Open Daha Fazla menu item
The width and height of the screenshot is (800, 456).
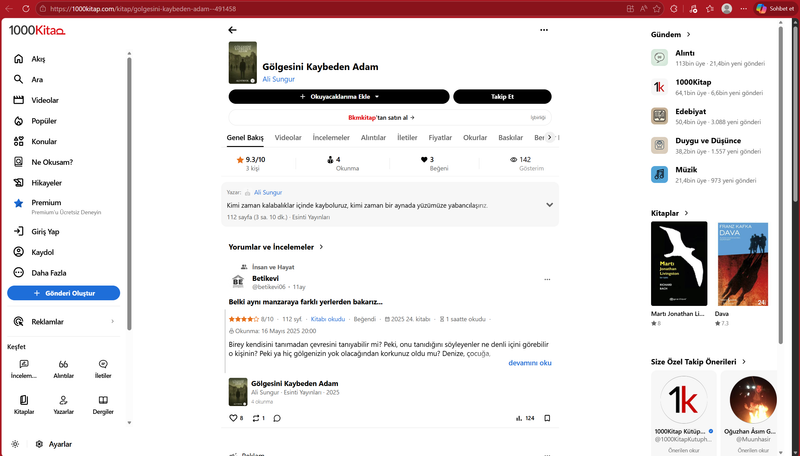coord(39,273)
